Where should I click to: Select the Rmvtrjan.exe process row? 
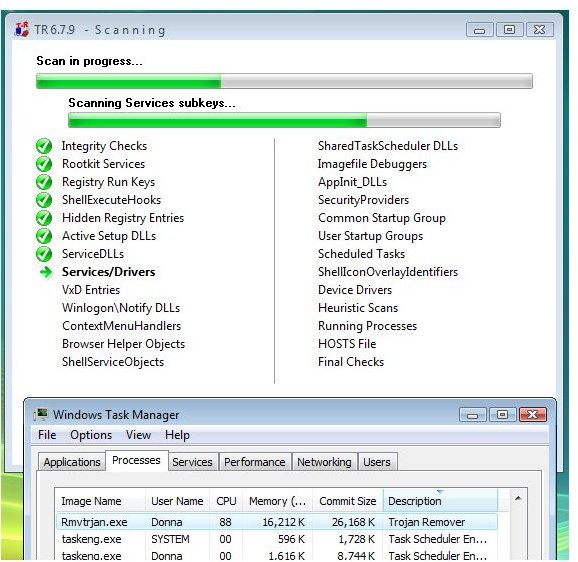point(276,522)
